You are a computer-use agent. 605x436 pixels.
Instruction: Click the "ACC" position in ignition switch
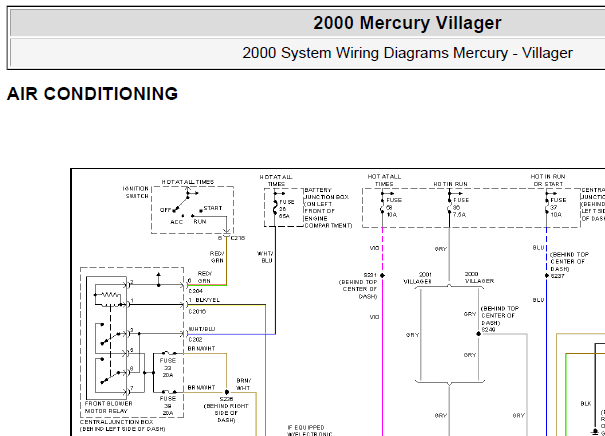pos(176,222)
